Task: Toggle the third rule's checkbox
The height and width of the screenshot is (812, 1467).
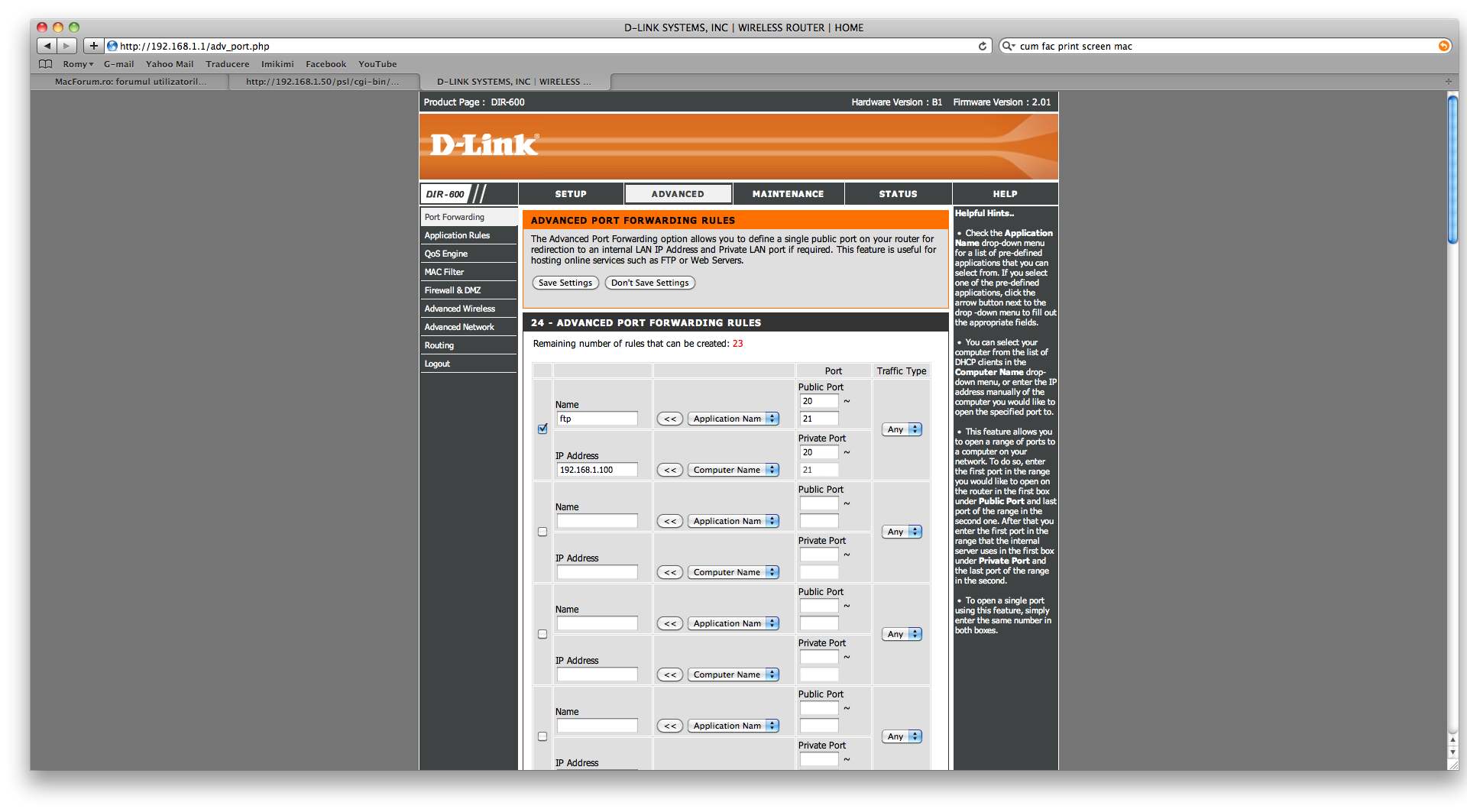Action: click(x=542, y=634)
